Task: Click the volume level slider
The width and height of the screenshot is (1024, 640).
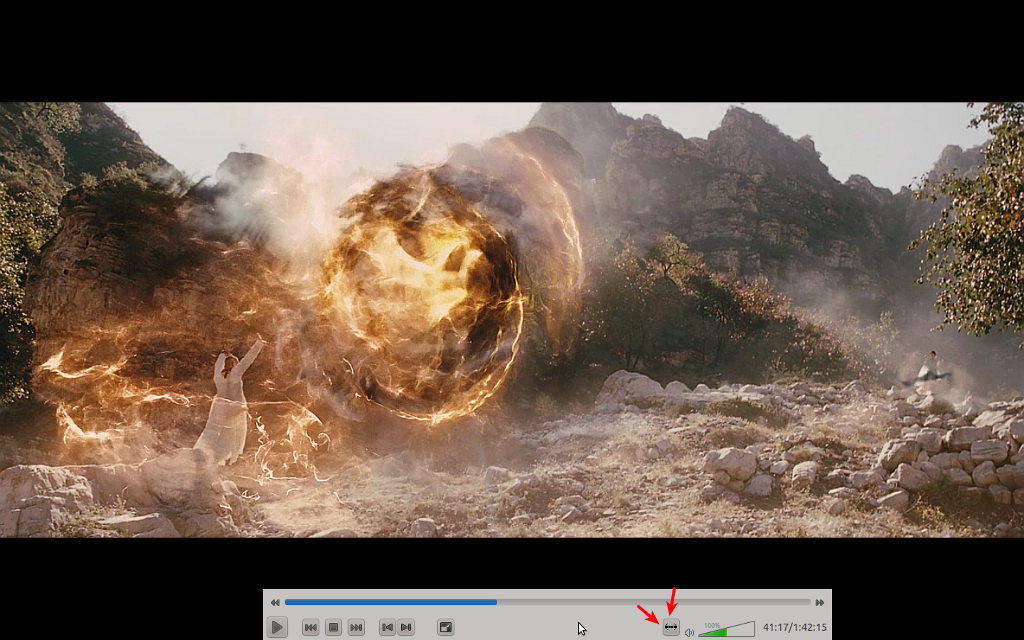Action: point(726,629)
